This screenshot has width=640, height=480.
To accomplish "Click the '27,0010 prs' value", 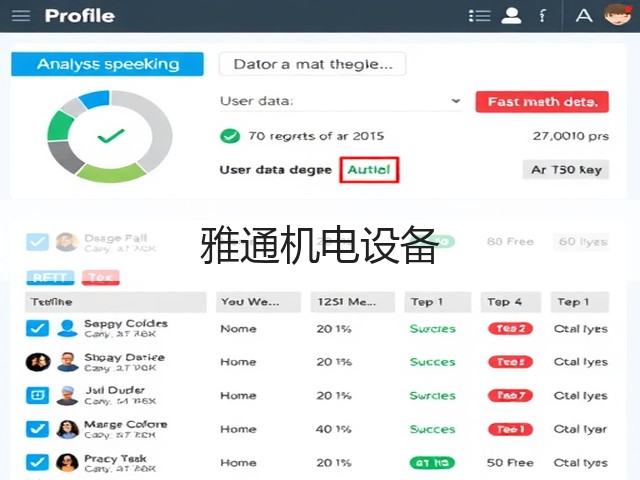I will (x=571, y=136).
